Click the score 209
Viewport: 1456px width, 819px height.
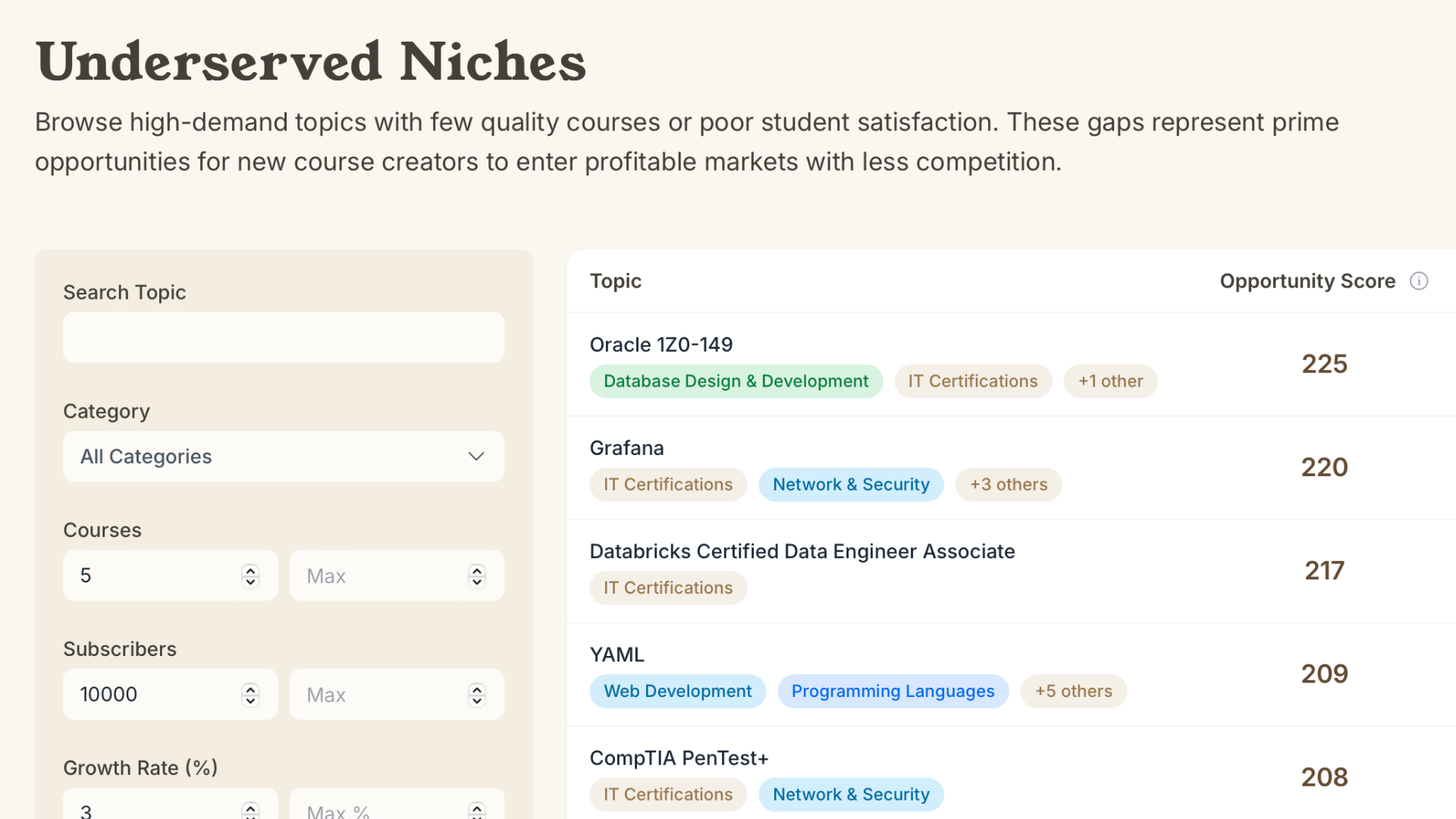(x=1325, y=674)
